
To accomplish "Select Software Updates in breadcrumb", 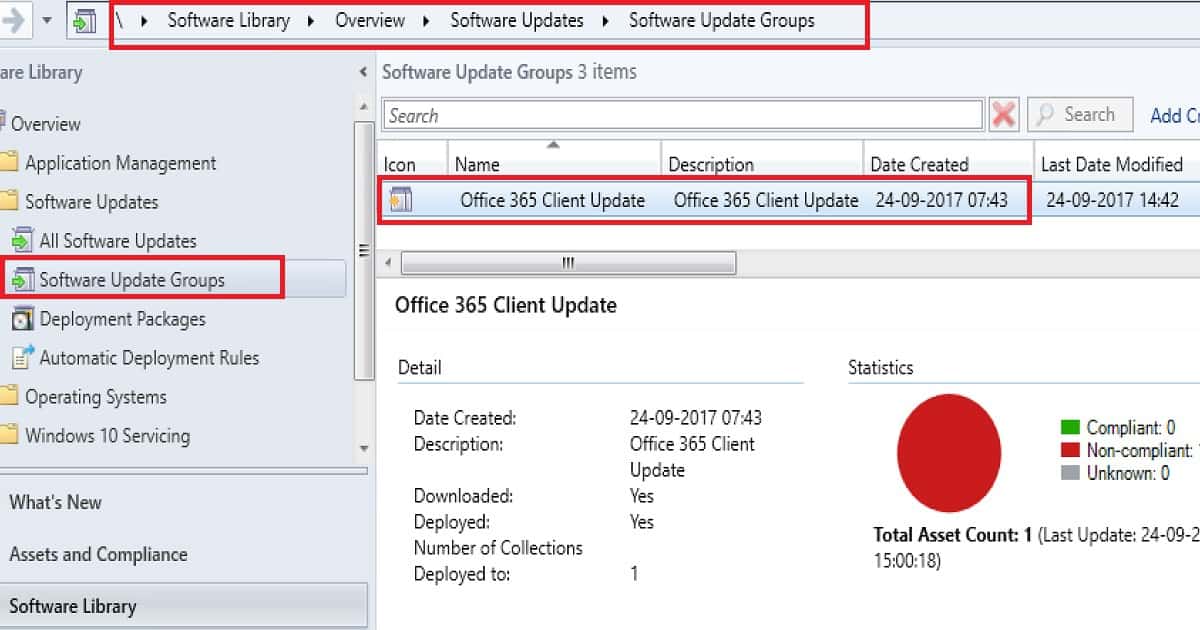I will pyautogui.click(x=517, y=20).
